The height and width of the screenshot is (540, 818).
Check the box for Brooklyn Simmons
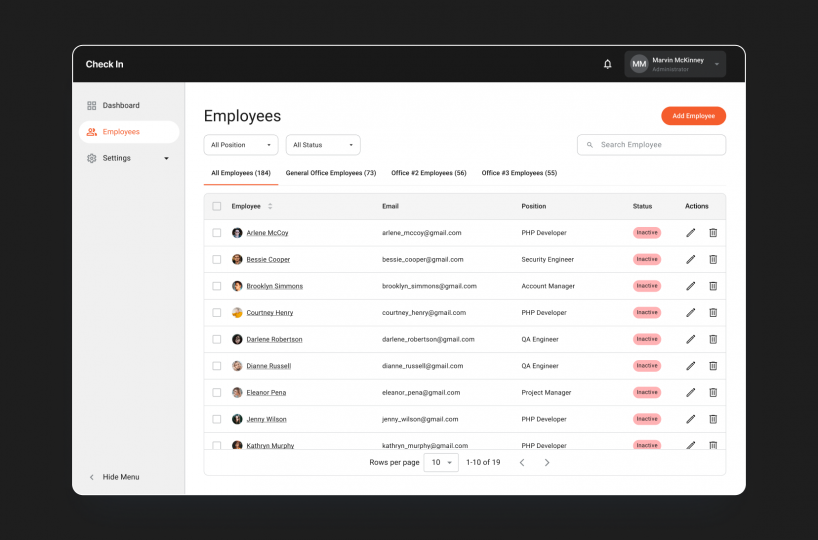click(217, 286)
